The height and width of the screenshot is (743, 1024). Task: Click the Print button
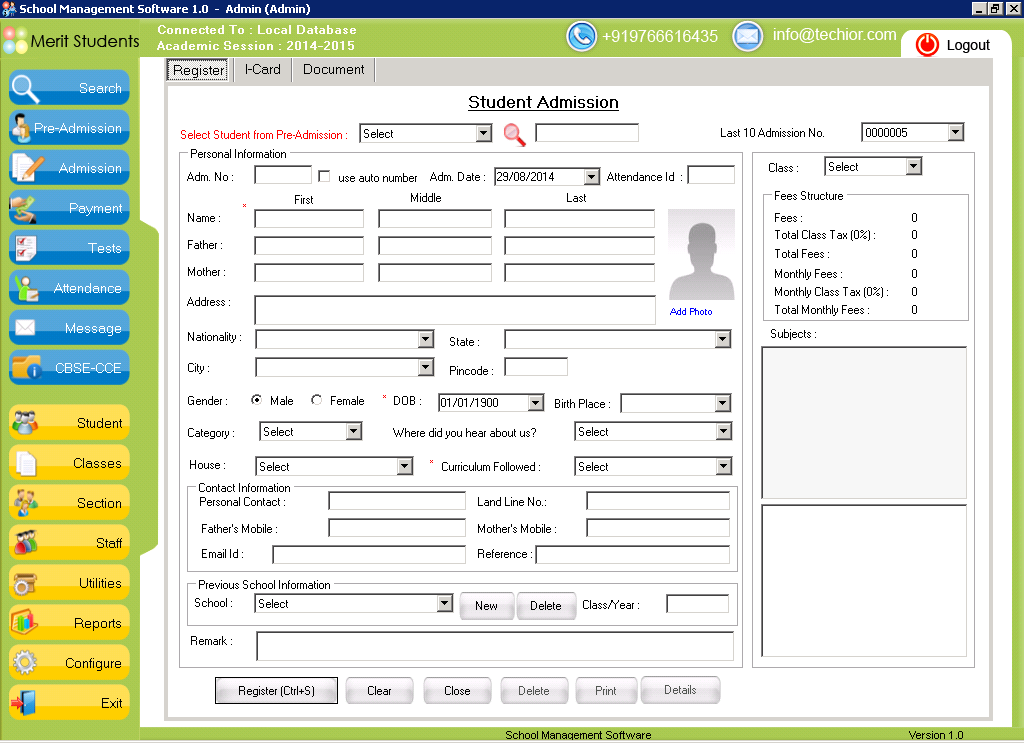[x=605, y=690]
